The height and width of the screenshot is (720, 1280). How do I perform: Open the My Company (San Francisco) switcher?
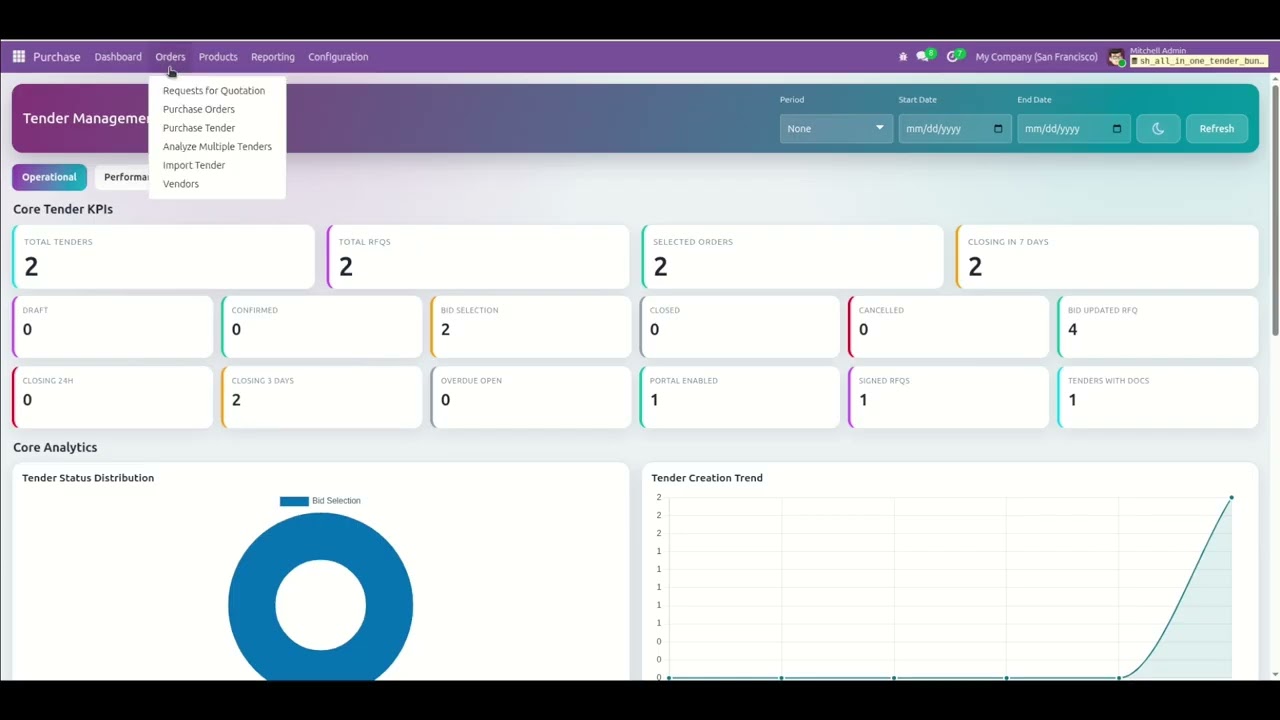point(1036,57)
